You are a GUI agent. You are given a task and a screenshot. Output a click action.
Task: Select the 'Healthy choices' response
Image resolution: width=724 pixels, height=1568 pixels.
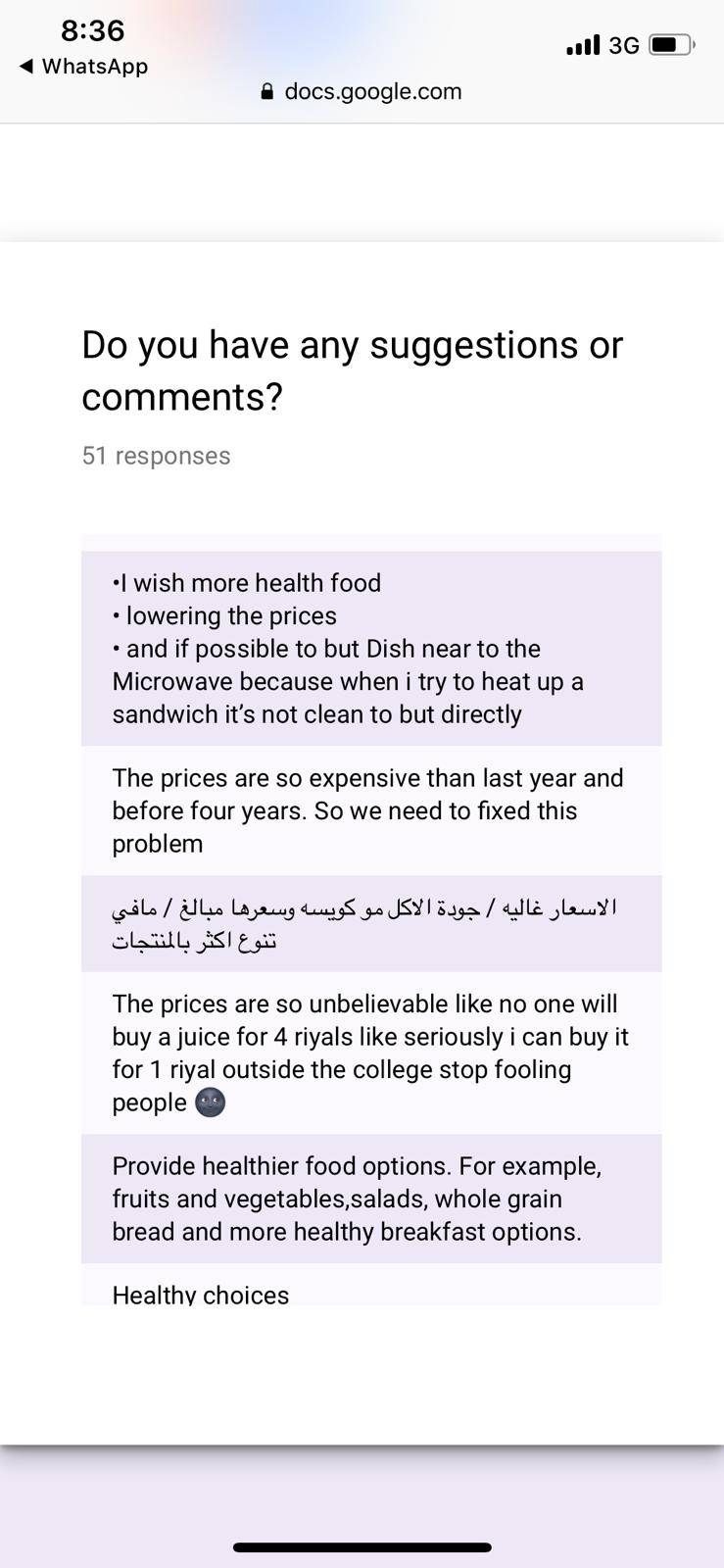371,1285
